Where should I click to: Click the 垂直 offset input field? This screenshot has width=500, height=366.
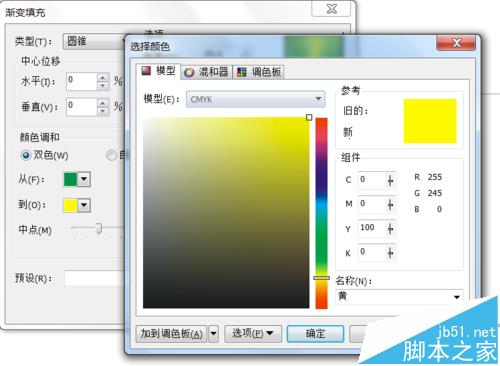pos(82,107)
